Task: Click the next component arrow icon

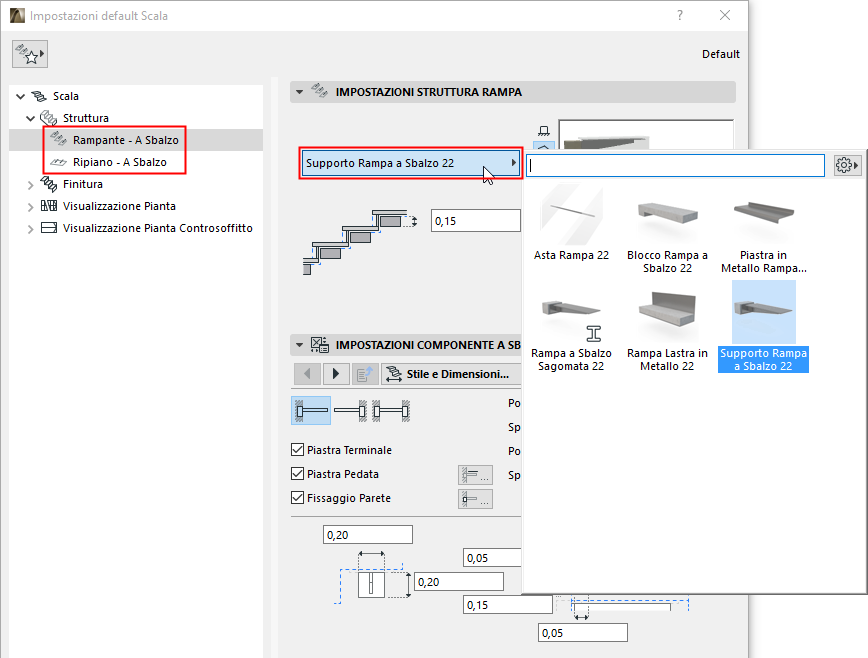Action: 335,375
